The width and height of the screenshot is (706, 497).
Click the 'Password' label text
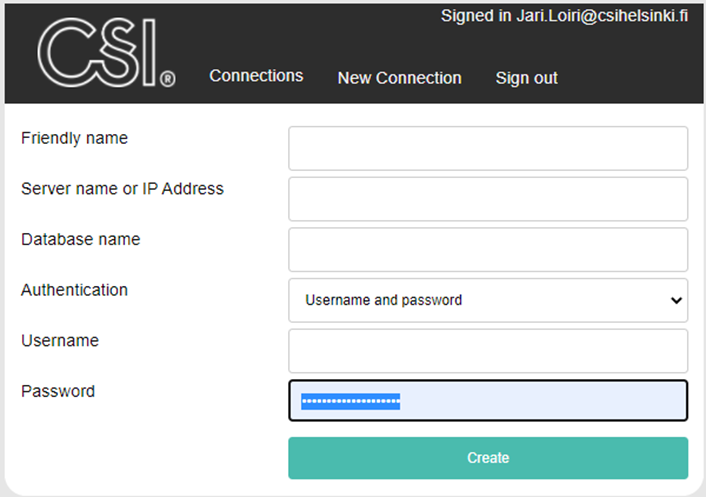pos(58,391)
